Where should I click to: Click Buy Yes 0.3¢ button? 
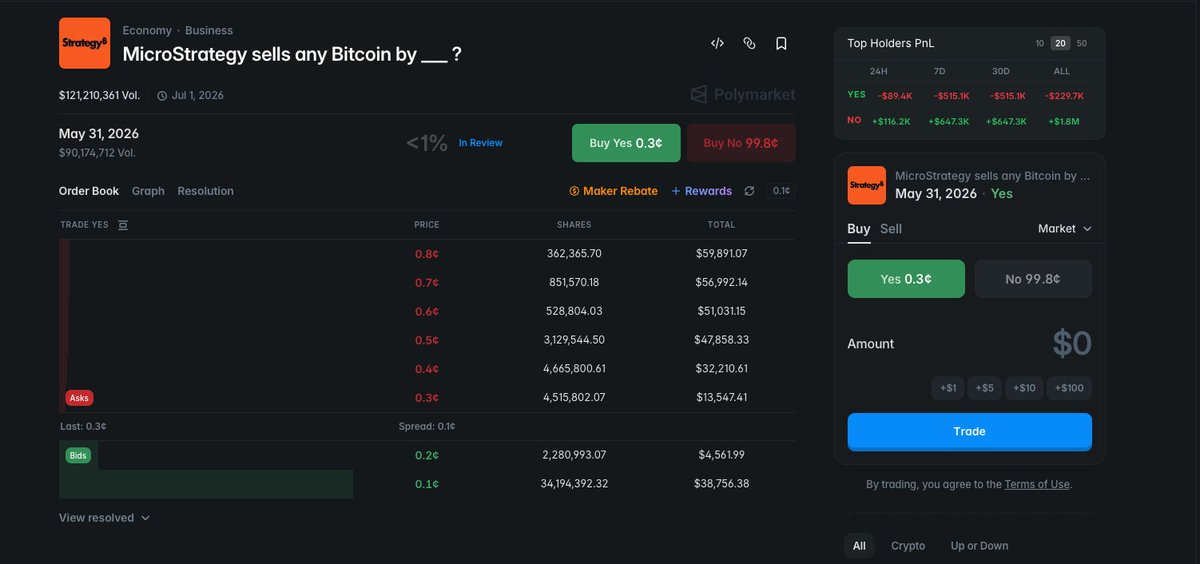tap(625, 143)
